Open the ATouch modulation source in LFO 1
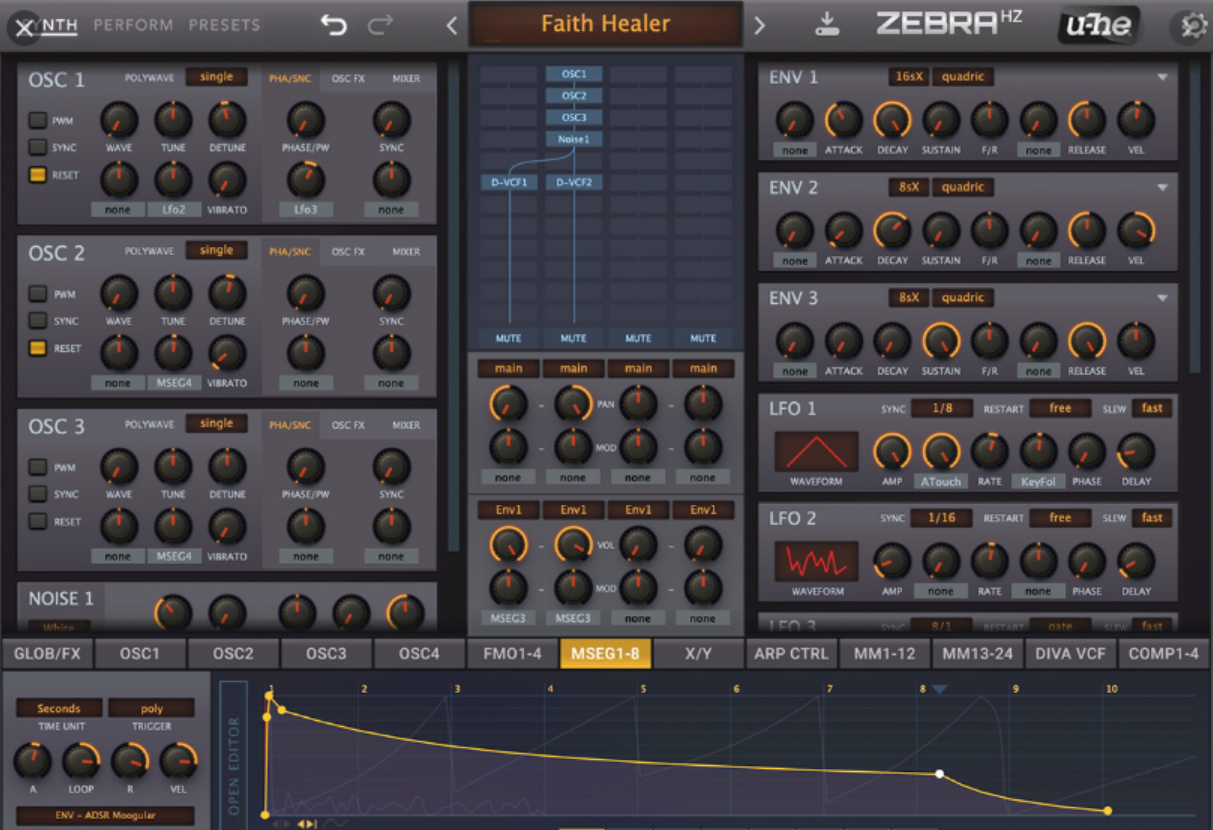 [941, 481]
